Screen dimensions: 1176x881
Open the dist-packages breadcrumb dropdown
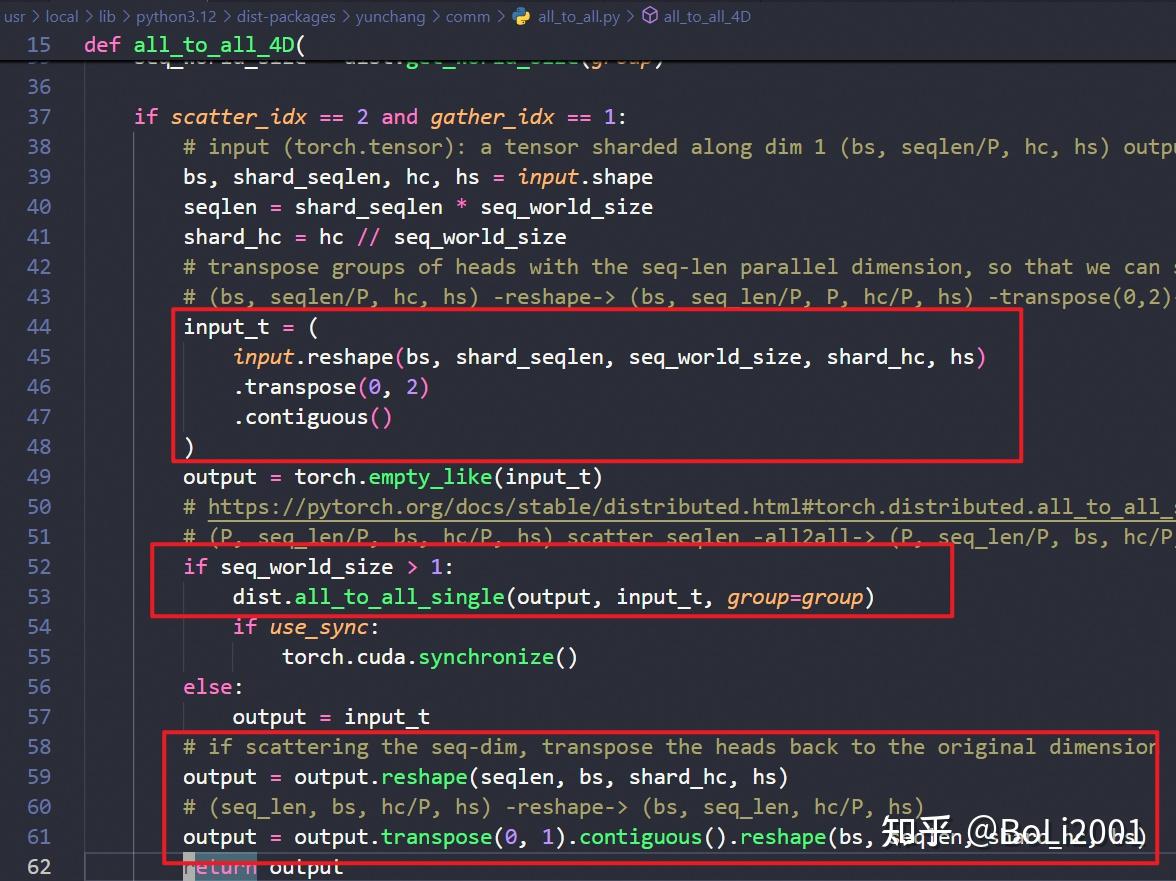(x=286, y=16)
